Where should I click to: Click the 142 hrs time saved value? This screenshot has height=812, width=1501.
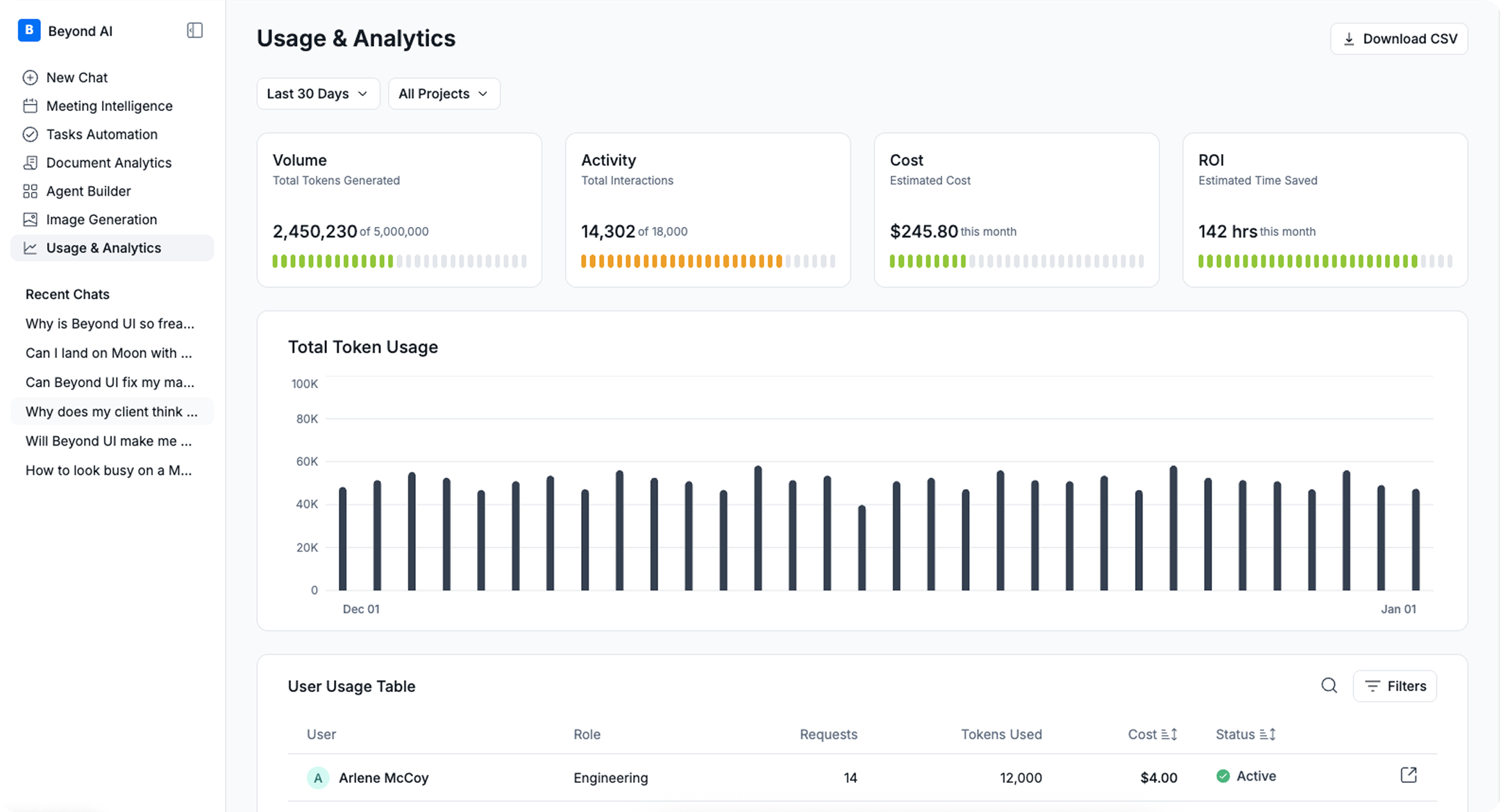[1227, 231]
